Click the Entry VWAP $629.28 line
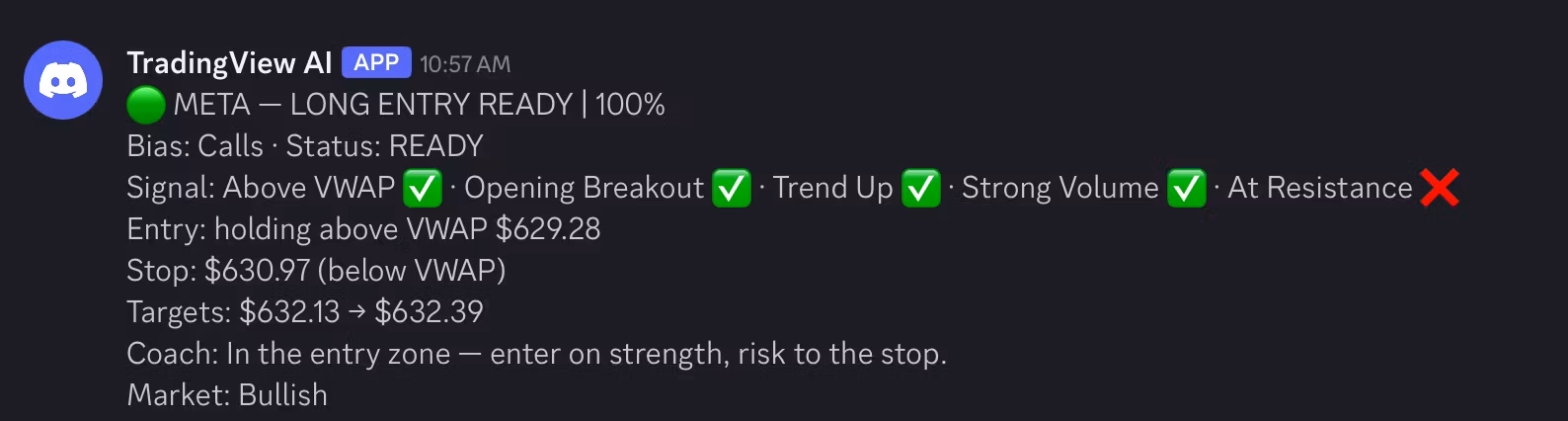The width and height of the screenshot is (1568, 421). (363, 229)
